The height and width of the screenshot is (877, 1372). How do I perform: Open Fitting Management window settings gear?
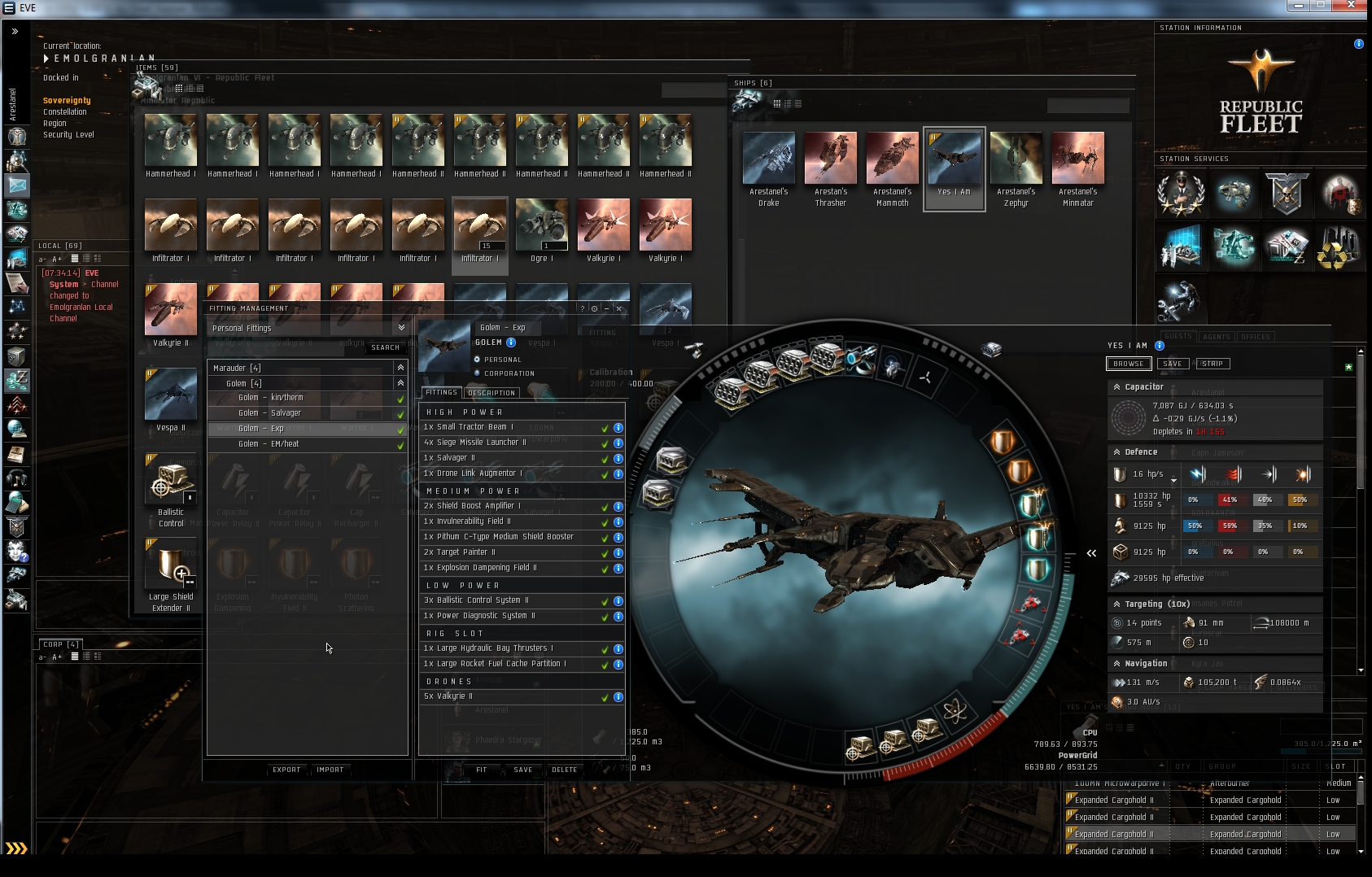[x=595, y=308]
